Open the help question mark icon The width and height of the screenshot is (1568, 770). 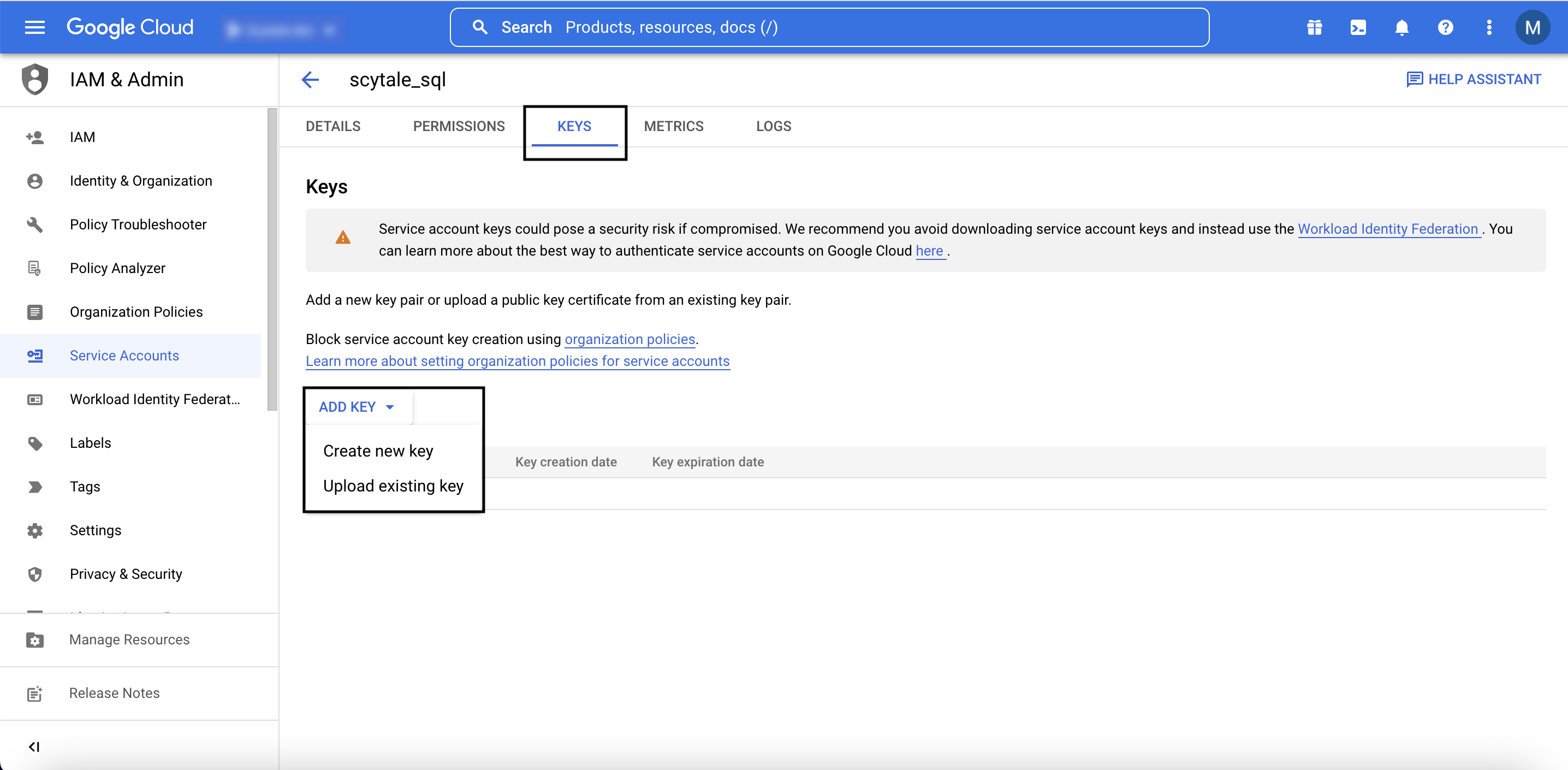click(x=1445, y=27)
